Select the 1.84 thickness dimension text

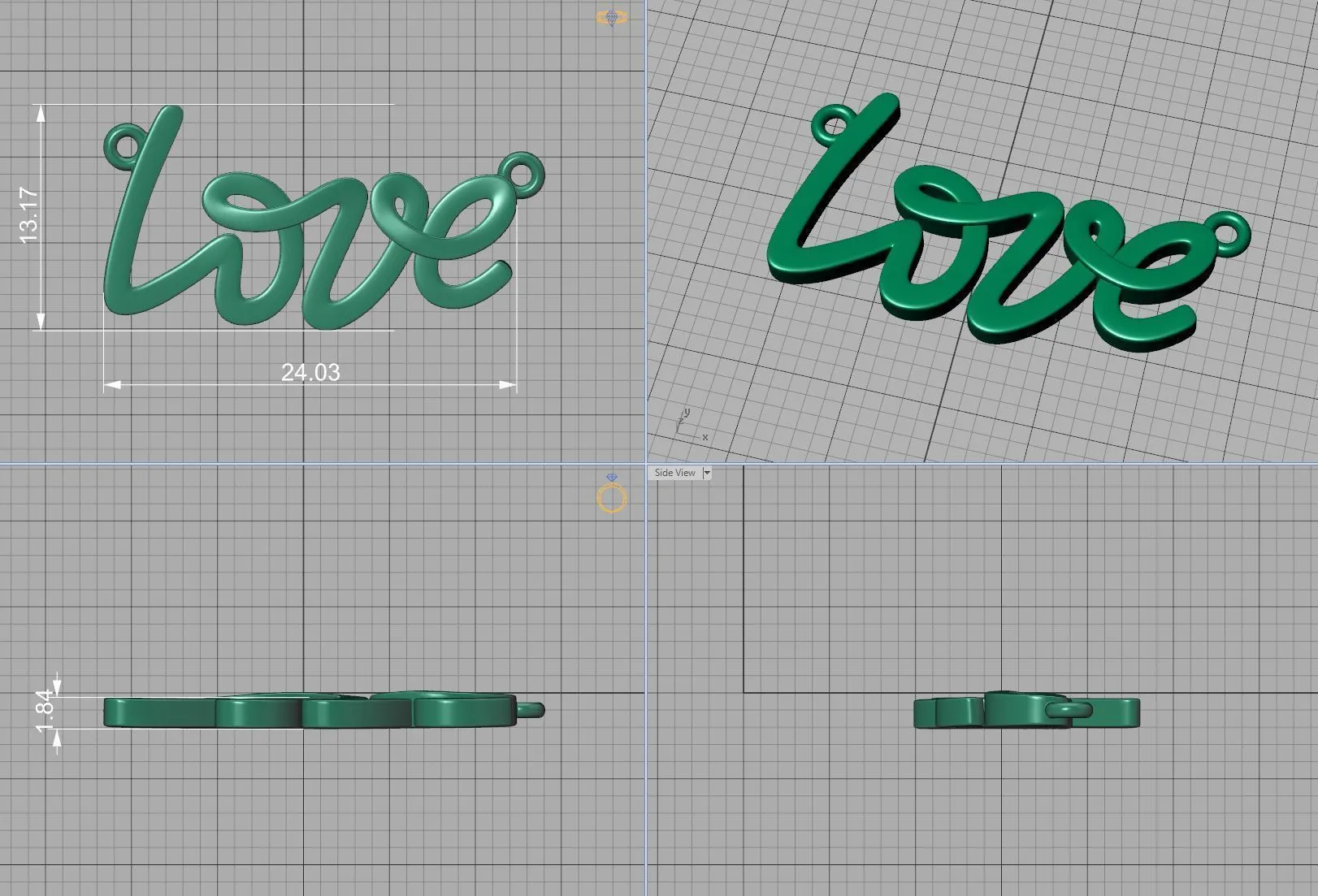45,712
